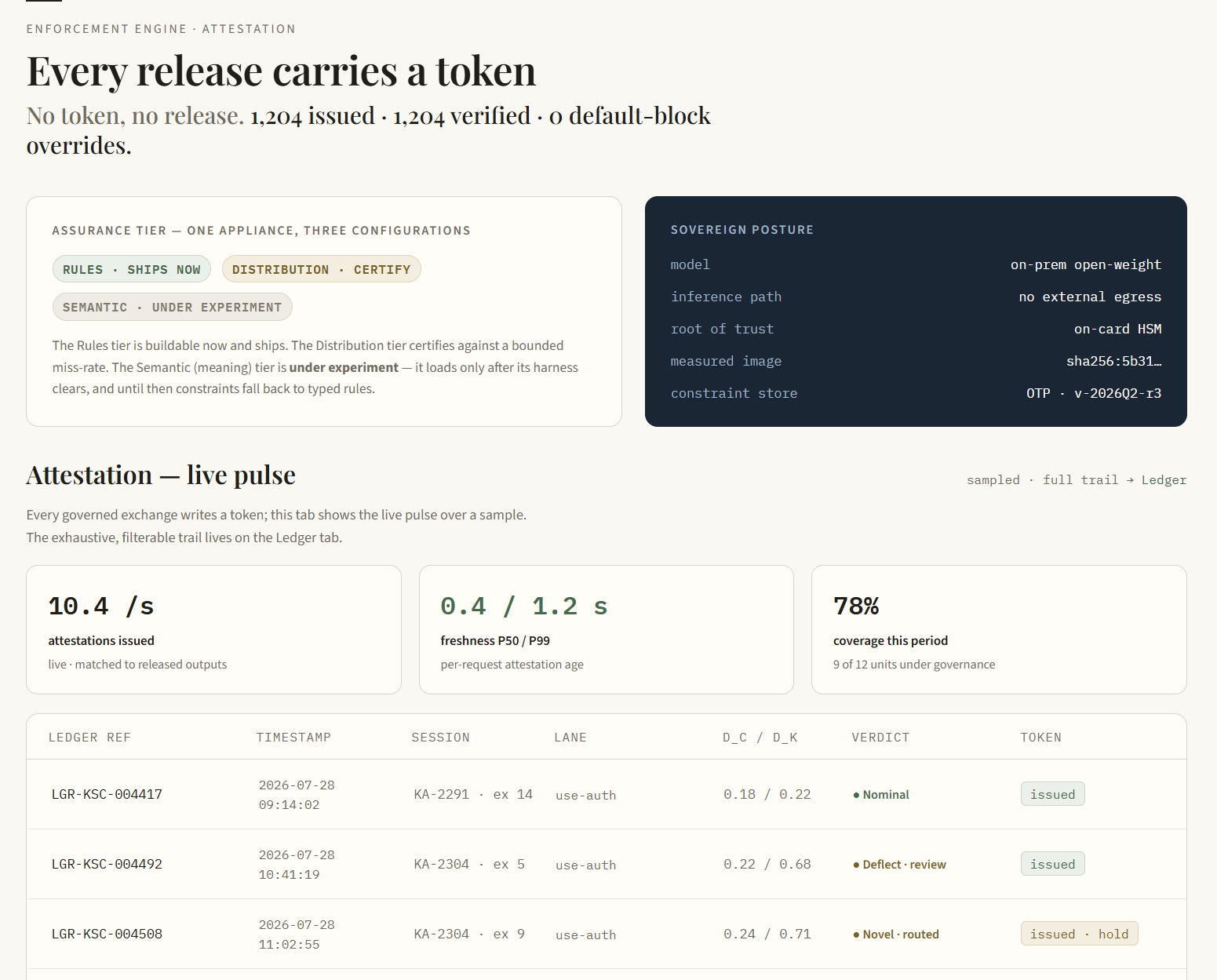The image size is (1217, 980).
Task: Click the 'on-prem open-weight' model value
Action: (1086, 264)
